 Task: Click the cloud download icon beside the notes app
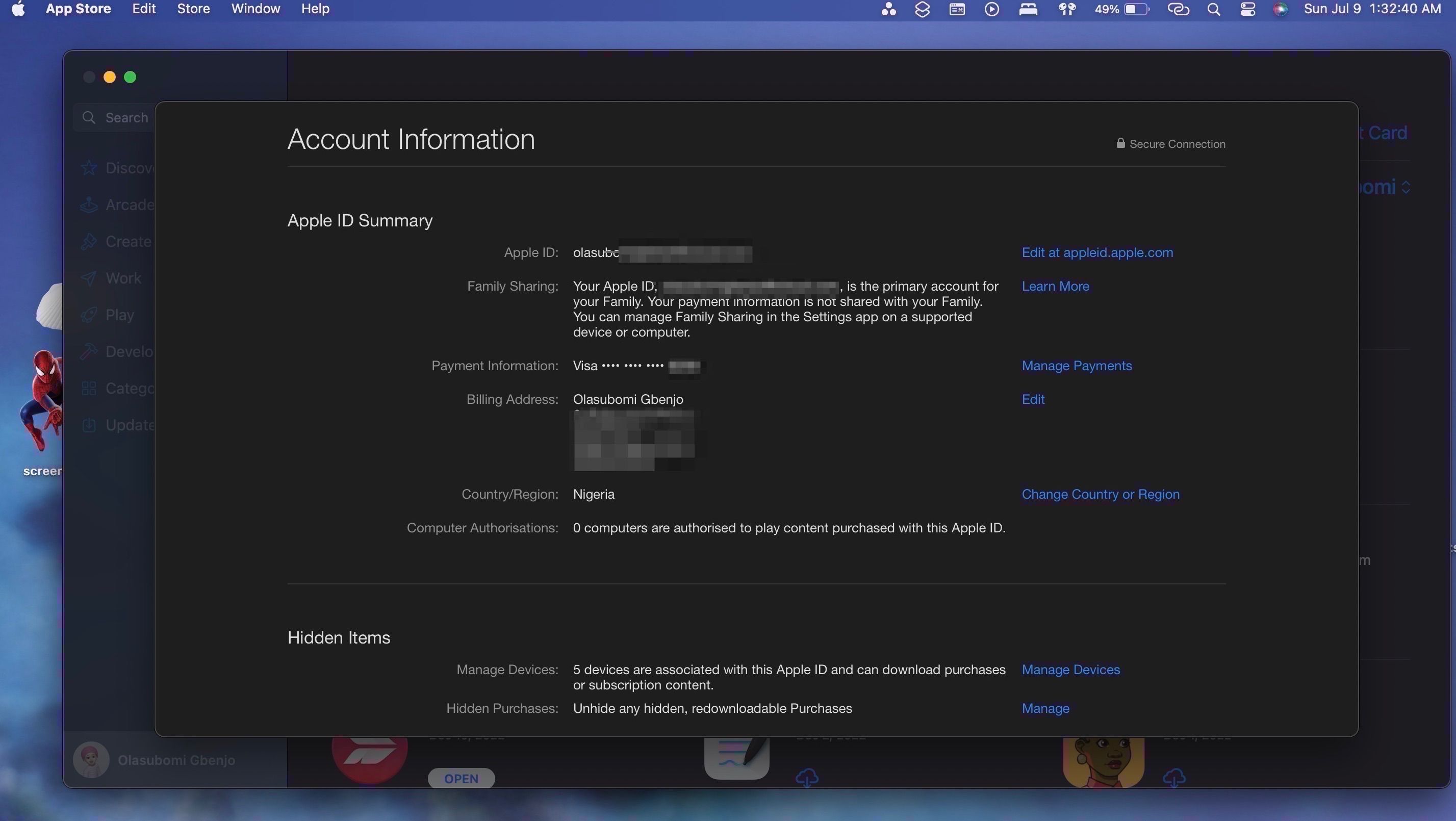[x=807, y=778]
